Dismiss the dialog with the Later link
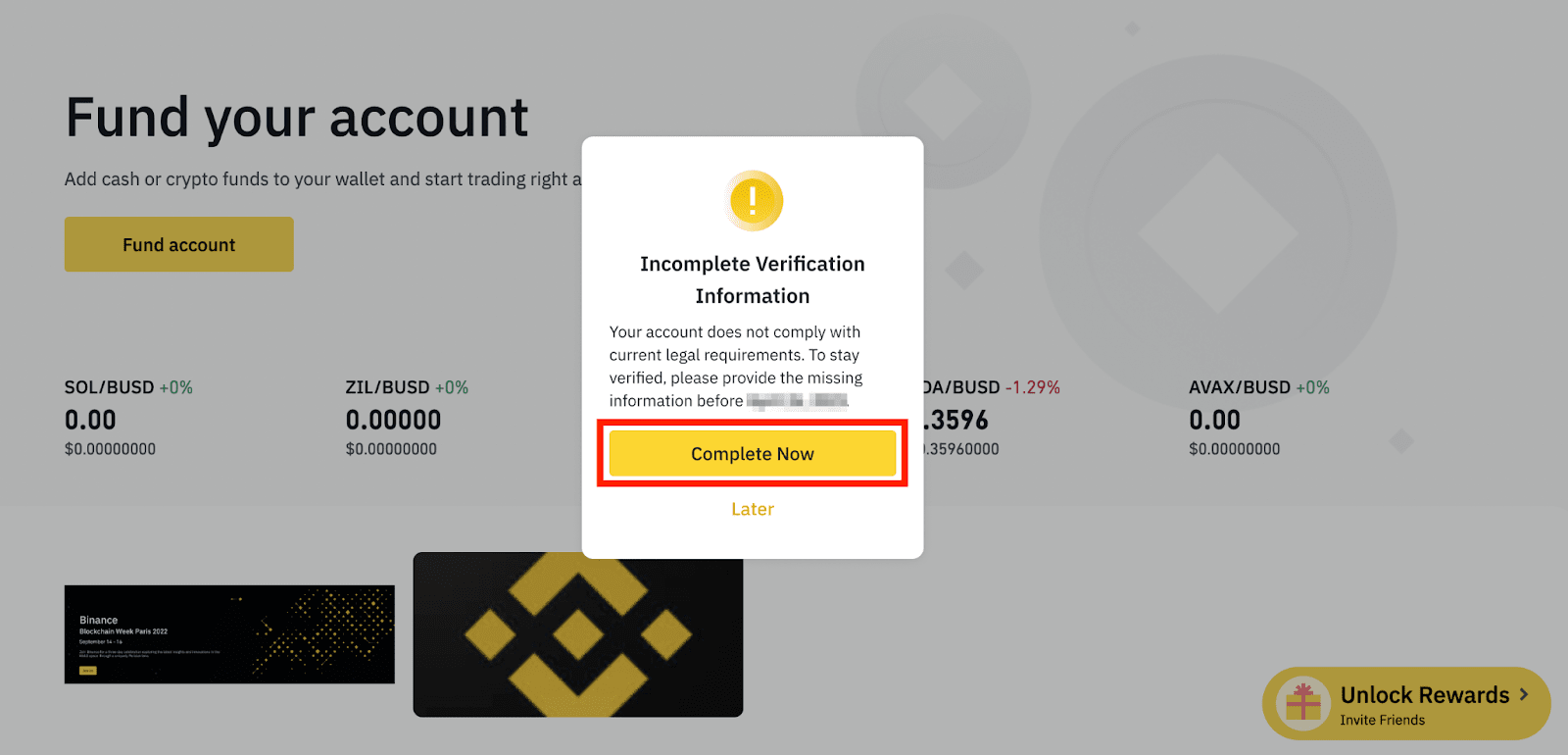The image size is (1568, 755). pyautogui.click(x=752, y=509)
